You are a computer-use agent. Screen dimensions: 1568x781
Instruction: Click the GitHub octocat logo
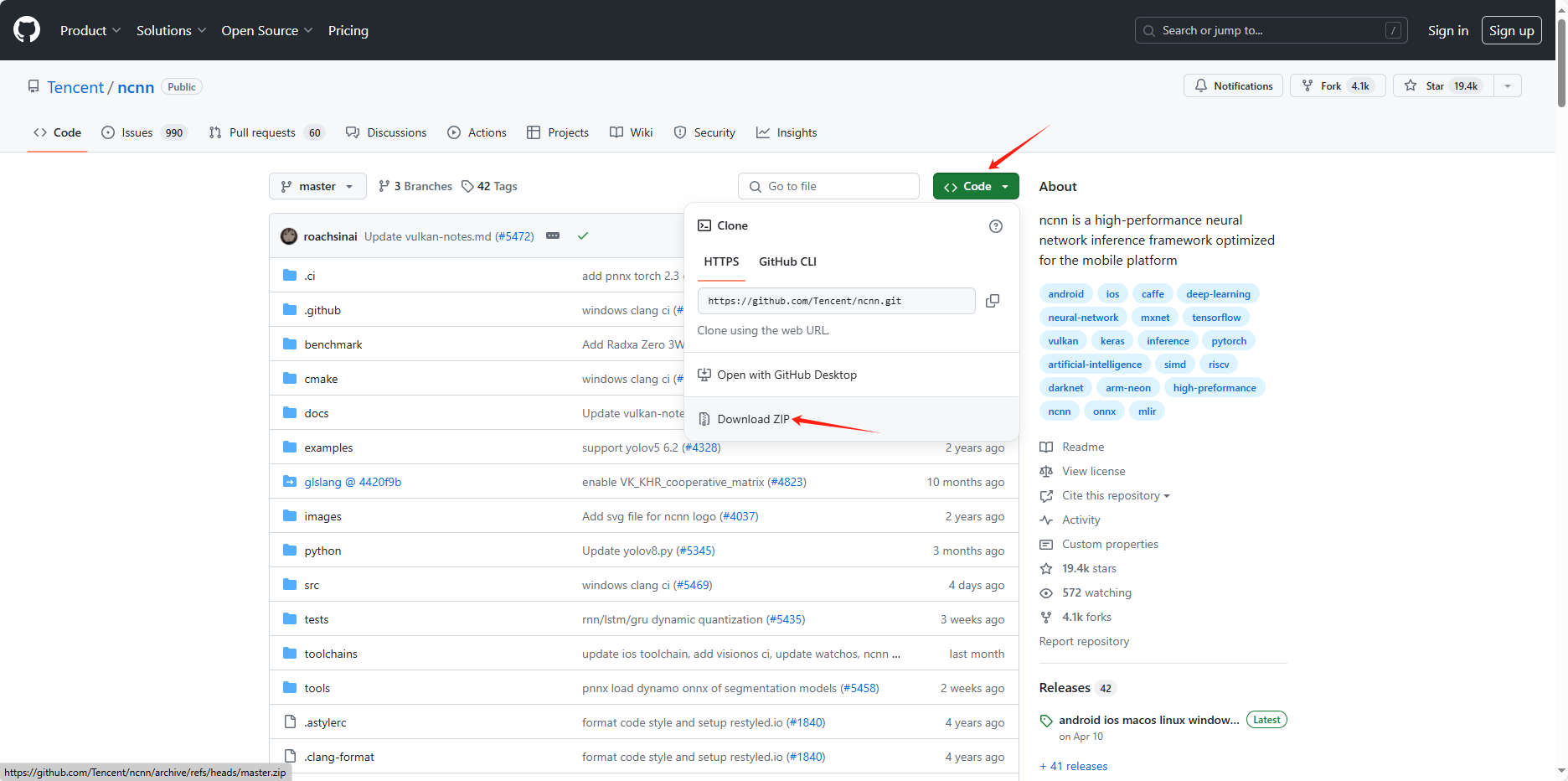coord(27,30)
